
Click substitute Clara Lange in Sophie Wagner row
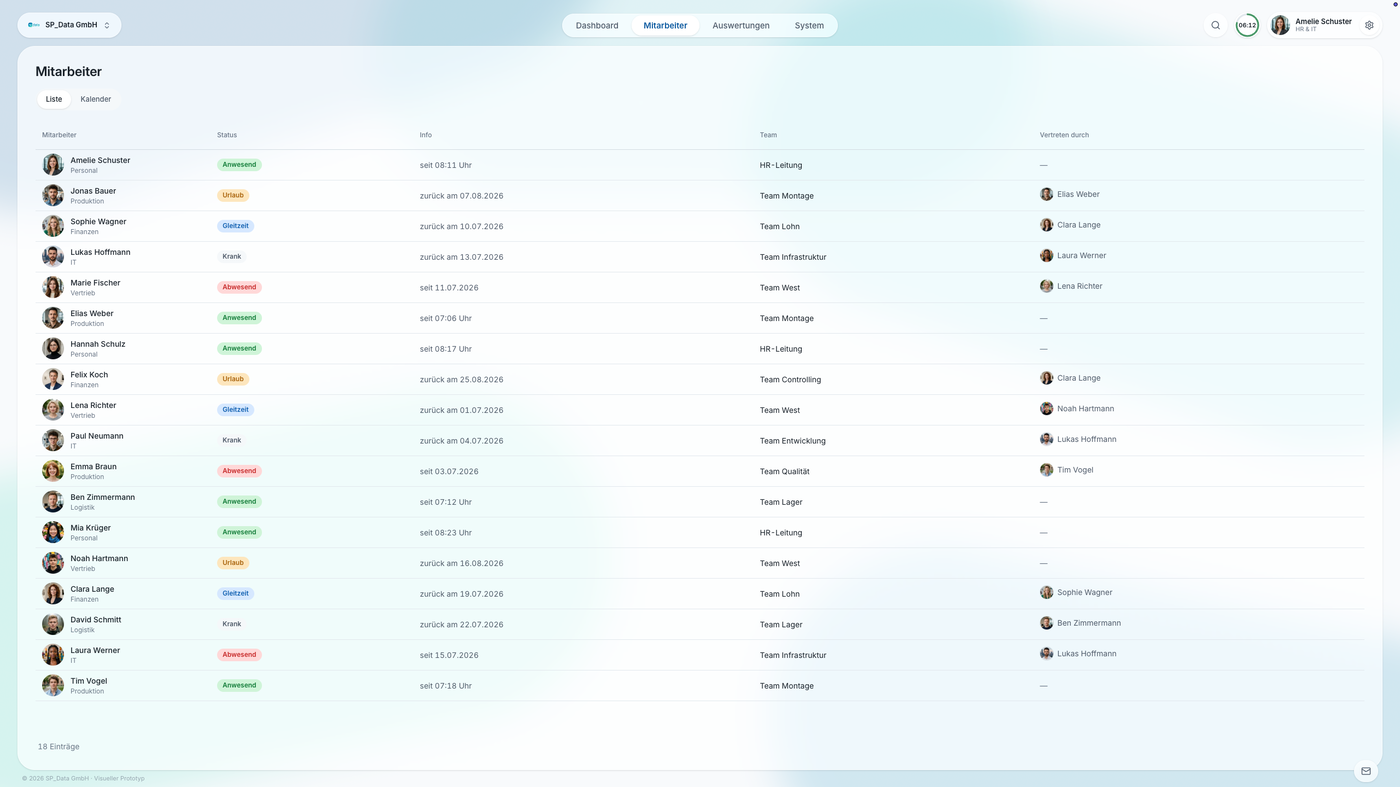1070,225
